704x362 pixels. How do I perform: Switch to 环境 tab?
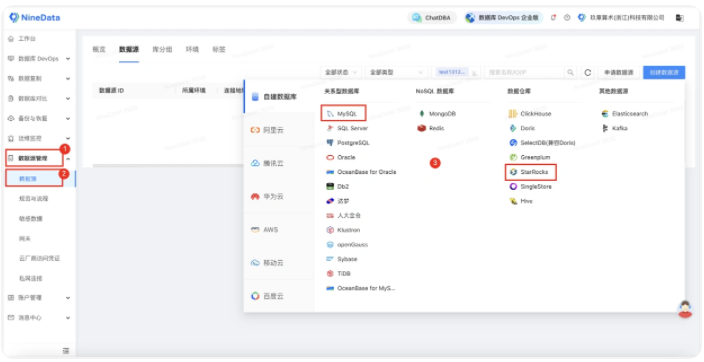[x=192, y=49]
